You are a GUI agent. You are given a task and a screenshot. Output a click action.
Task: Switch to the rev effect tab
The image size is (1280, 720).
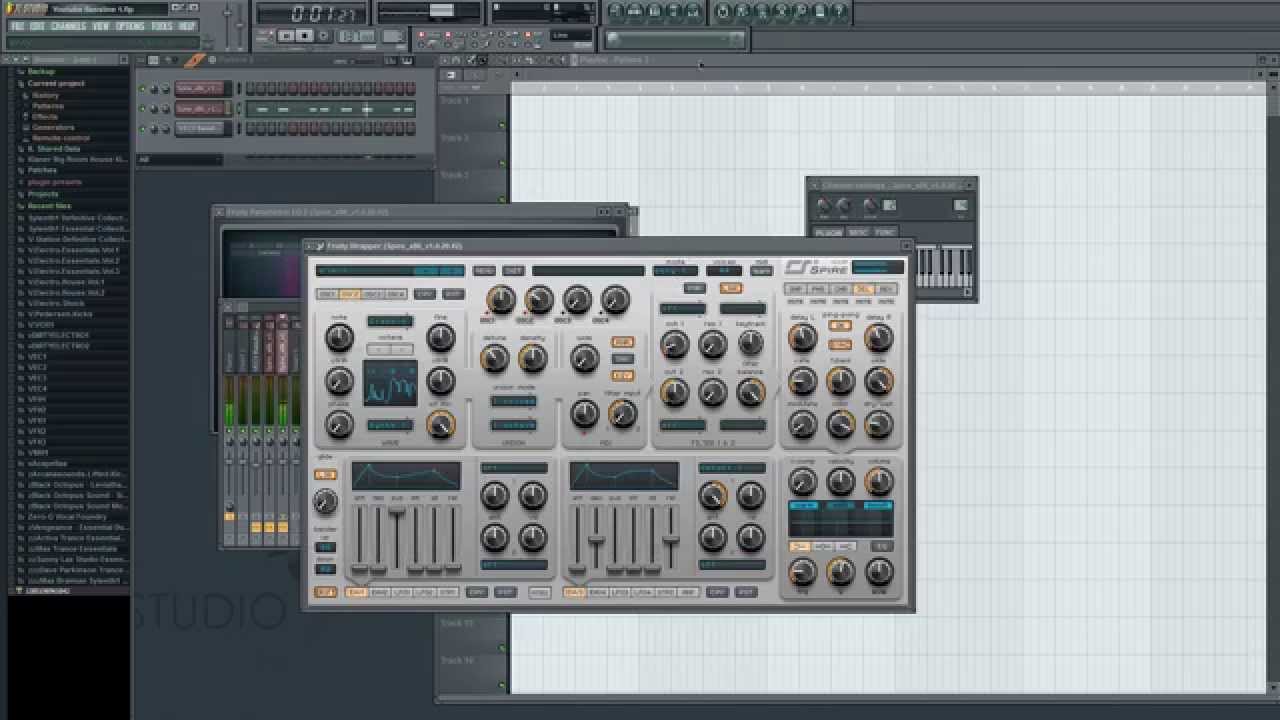[x=886, y=289]
